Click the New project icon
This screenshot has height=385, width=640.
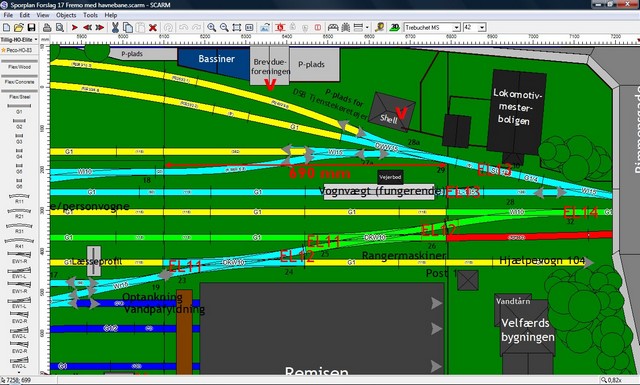pyautogui.click(x=7, y=27)
